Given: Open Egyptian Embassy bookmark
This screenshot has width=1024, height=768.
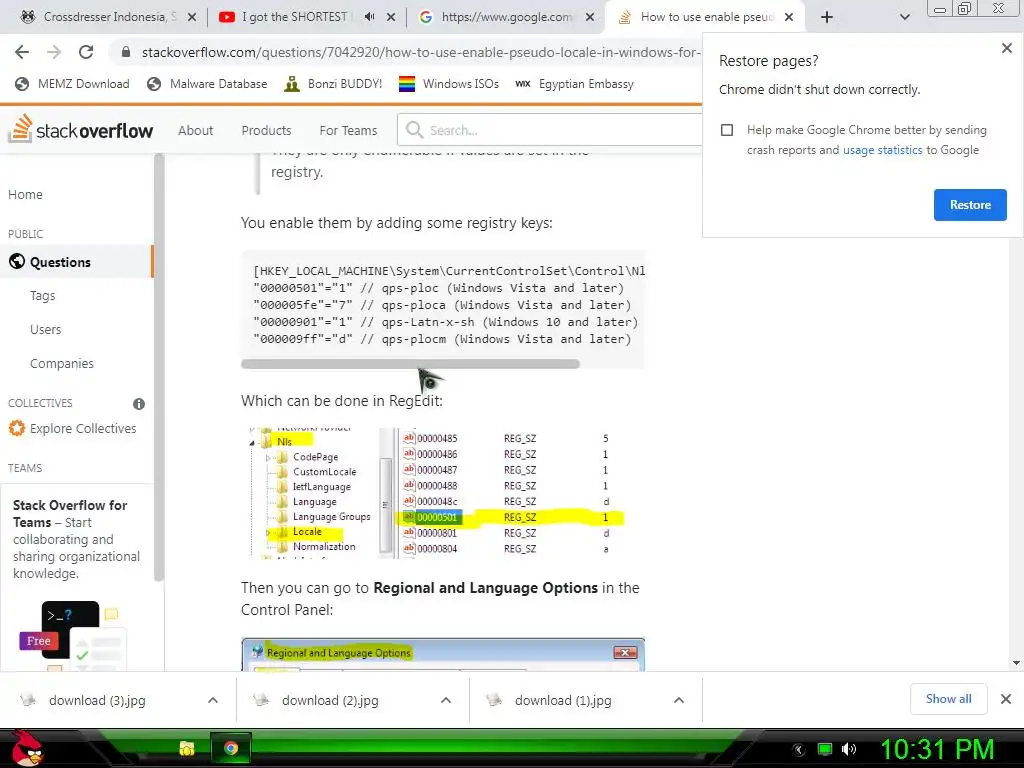Looking at the screenshot, I should [x=575, y=84].
